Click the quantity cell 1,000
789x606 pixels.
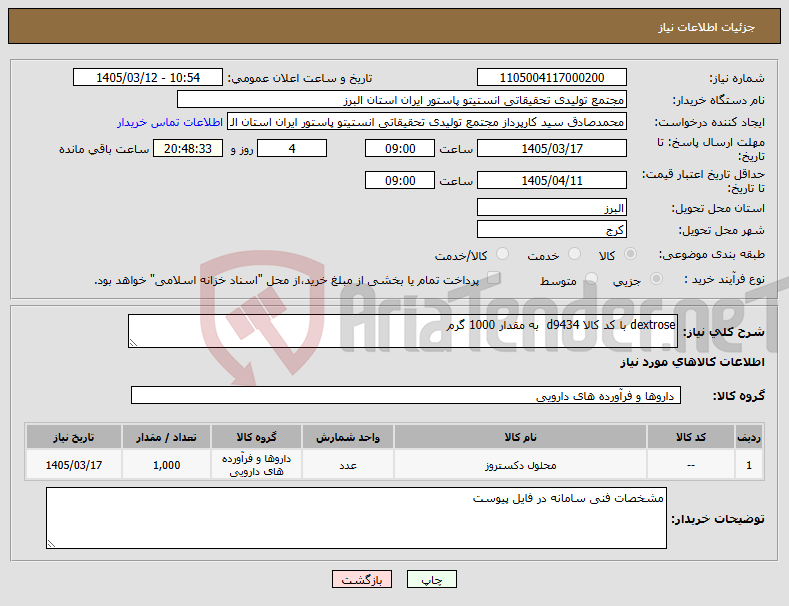167,465
